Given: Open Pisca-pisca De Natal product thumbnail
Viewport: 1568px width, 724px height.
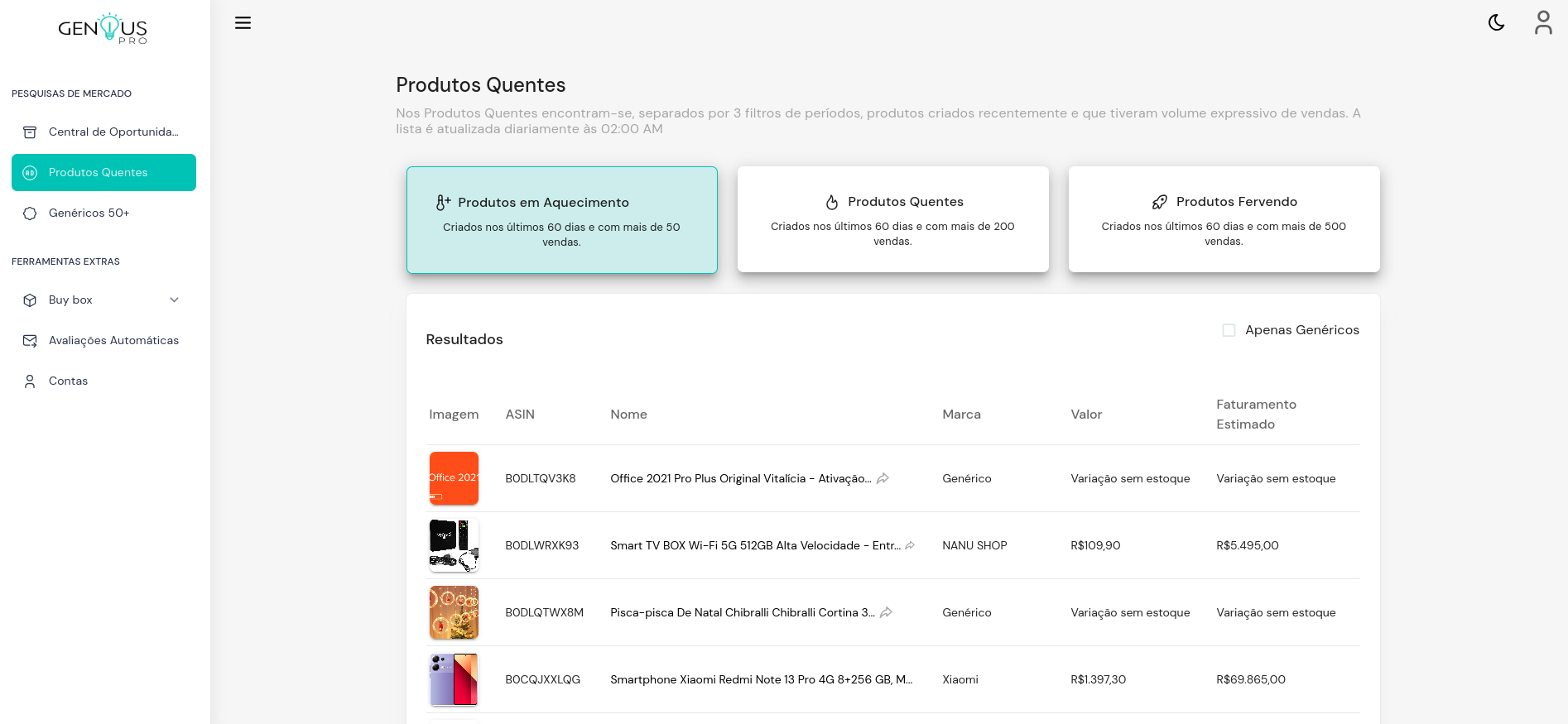Looking at the screenshot, I should tap(454, 612).
